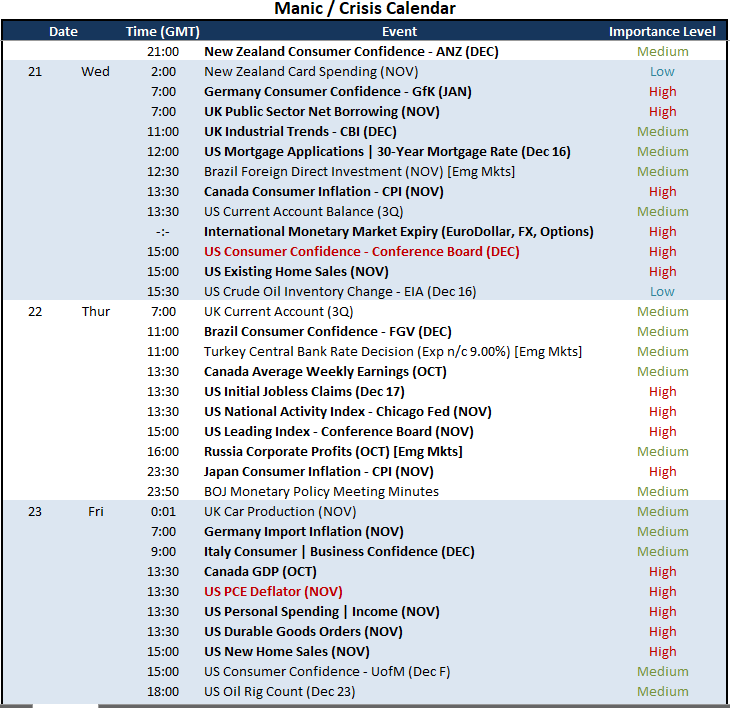Click US Crude Oil Inventory Change - EIA

coord(340,292)
